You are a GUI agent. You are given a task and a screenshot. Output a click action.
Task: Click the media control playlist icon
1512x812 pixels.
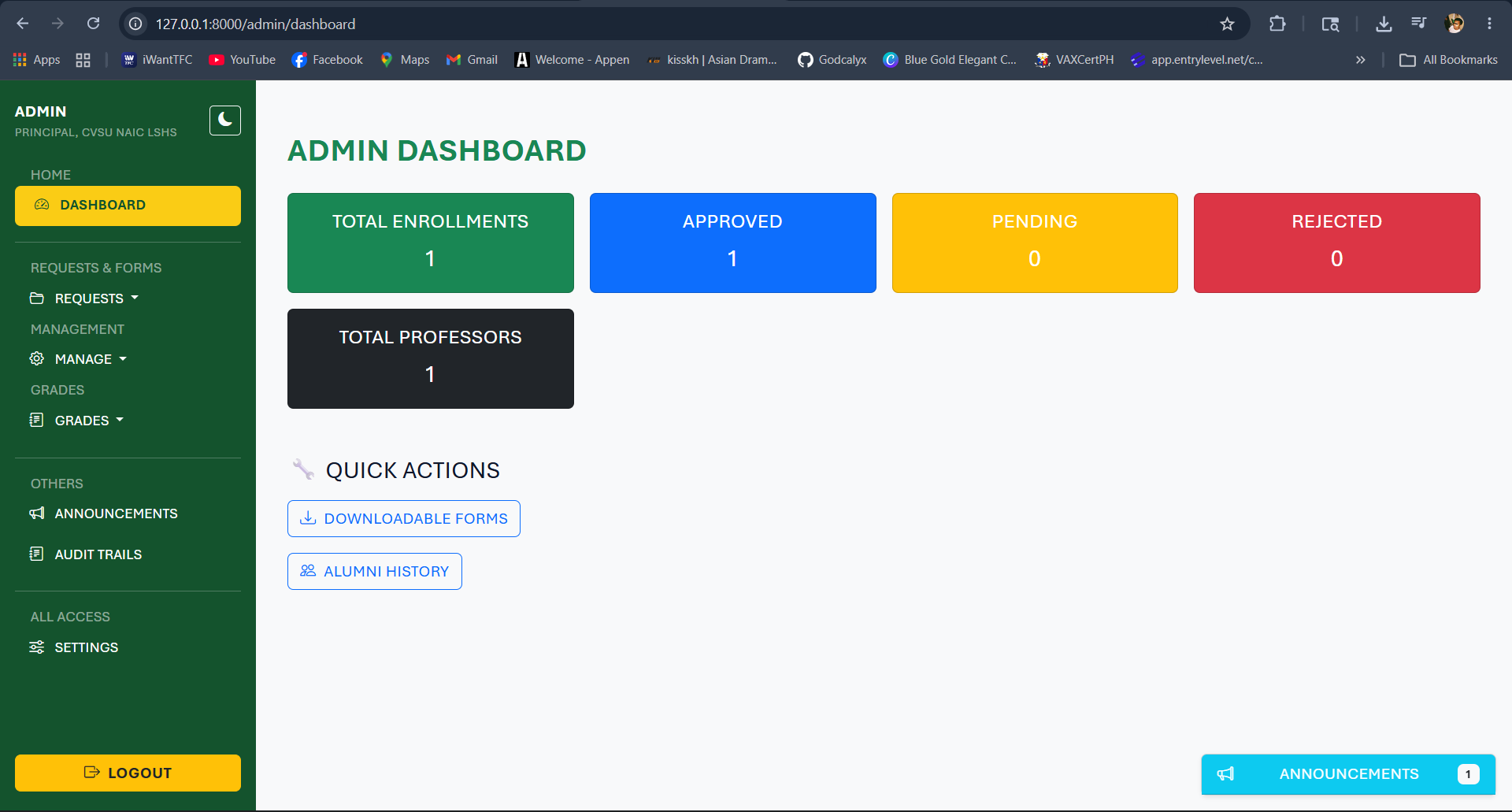pos(1419,24)
